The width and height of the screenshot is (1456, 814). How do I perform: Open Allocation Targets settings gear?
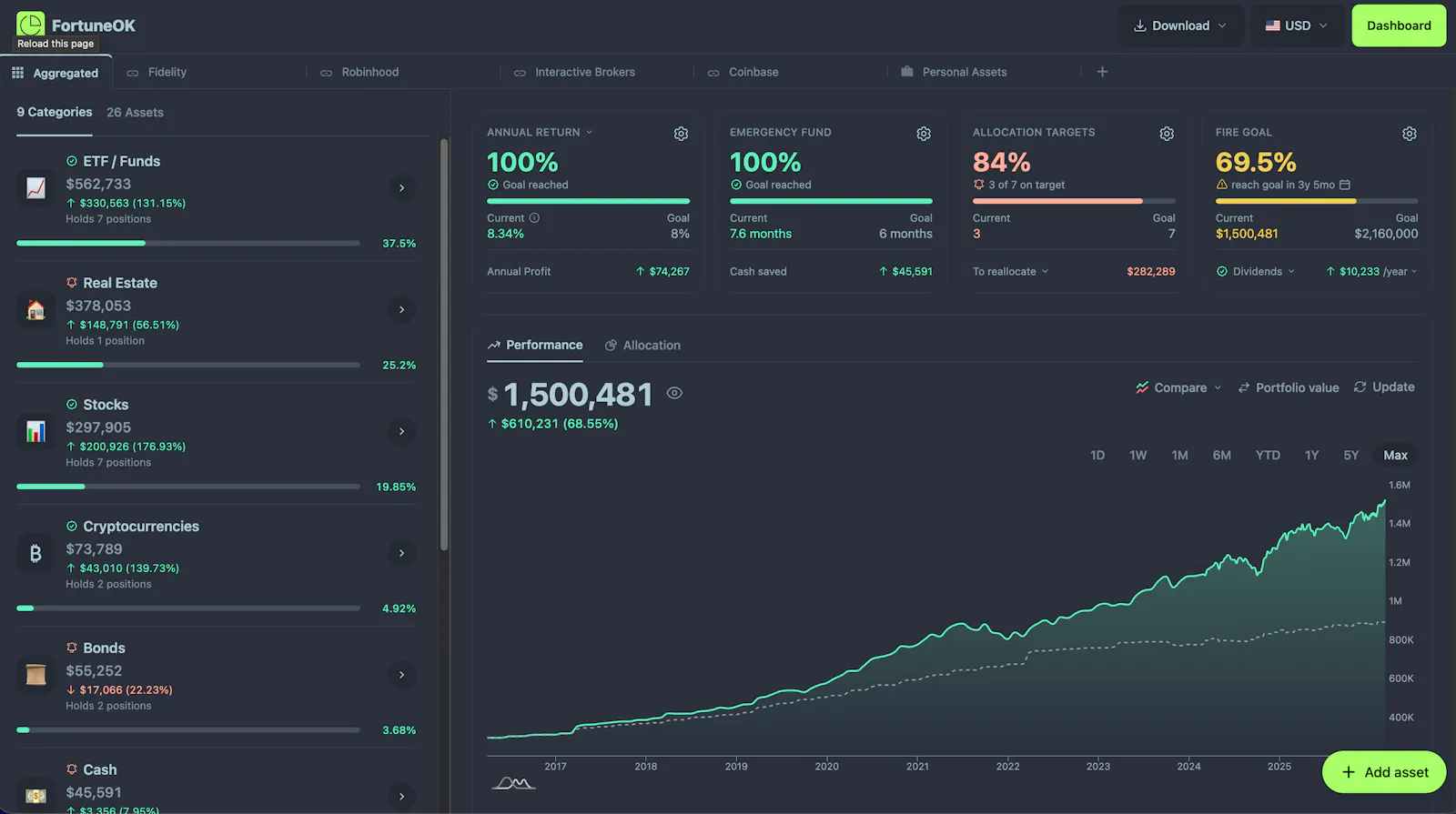pos(1167,134)
